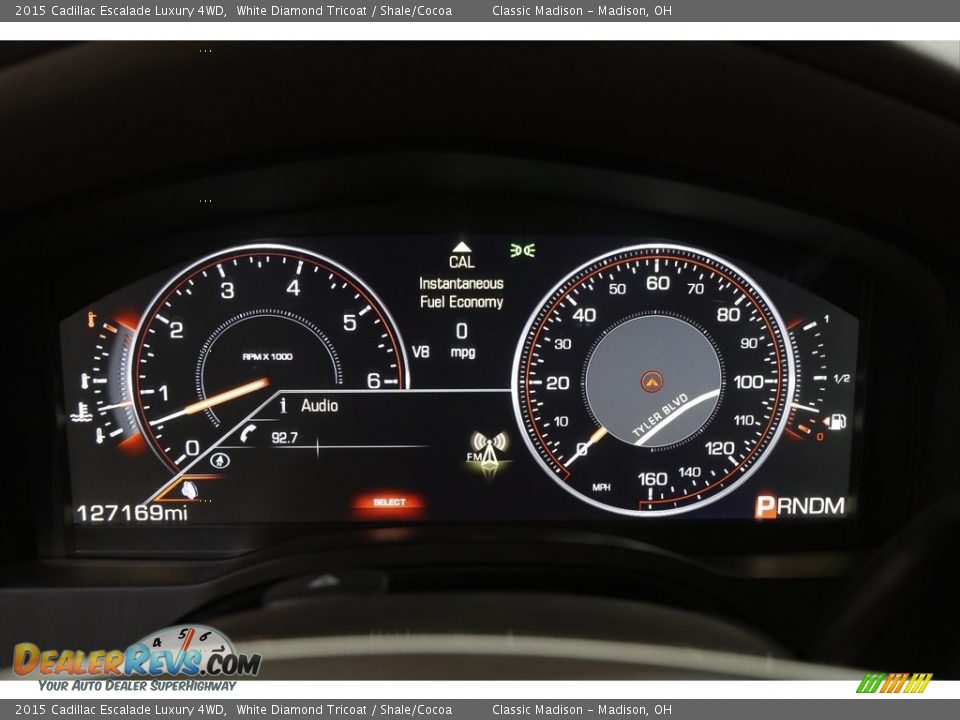Expand the up arrow above CAL
The height and width of the screenshot is (720, 960).
click(461, 246)
